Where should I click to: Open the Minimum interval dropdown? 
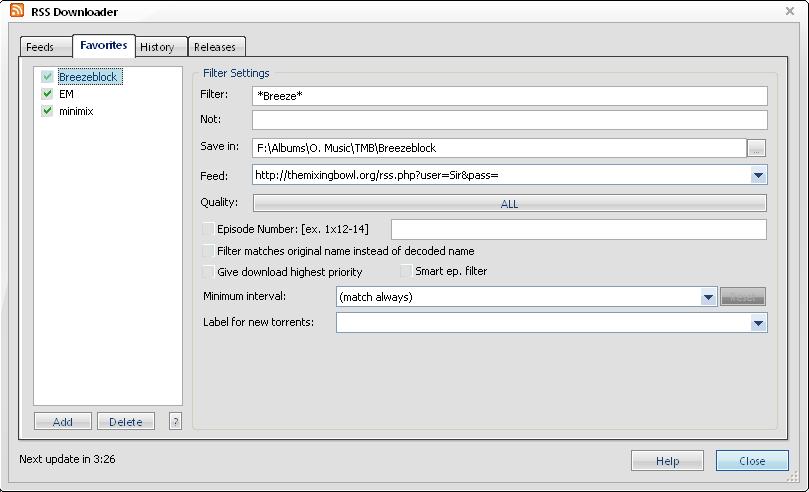(x=708, y=297)
